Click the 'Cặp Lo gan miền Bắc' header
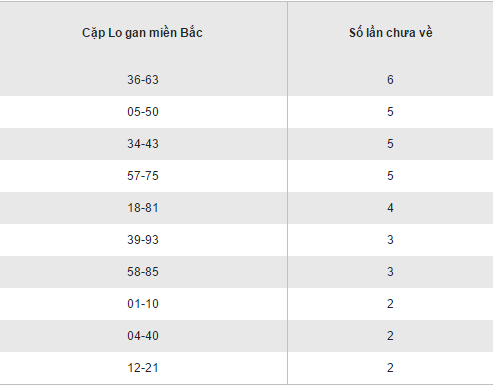494x385 pixels. click(x=142, y=33)
